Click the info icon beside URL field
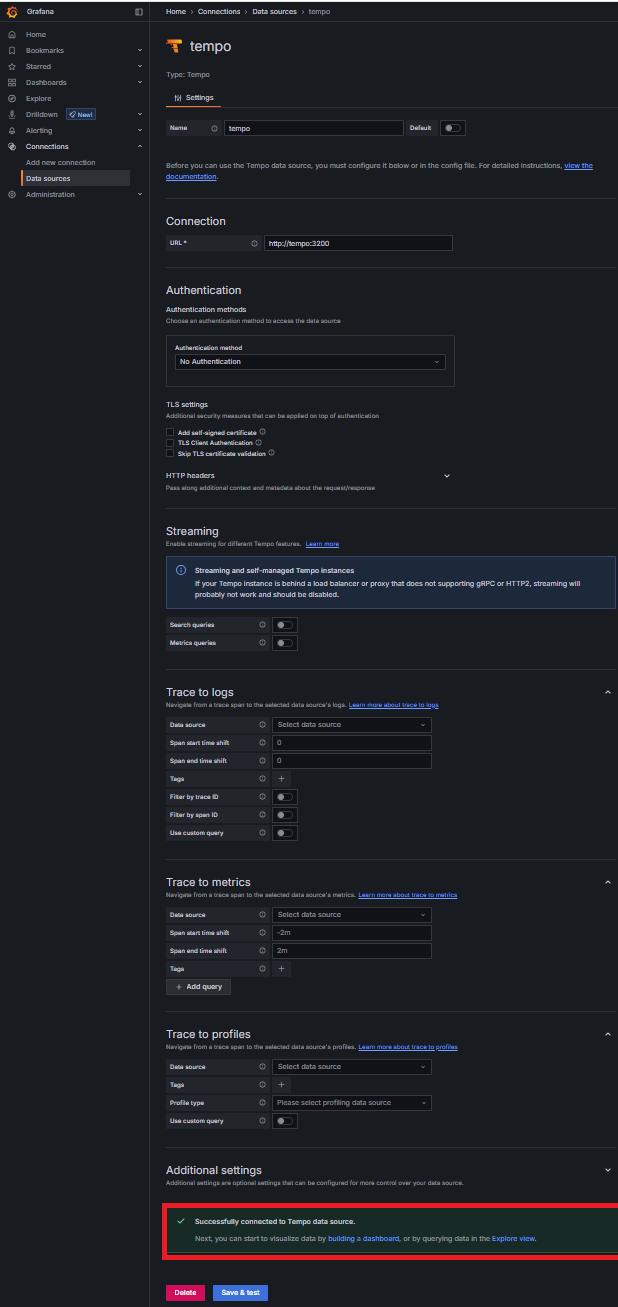This screenshot has width=618, height=1307. (x=255, y=243)
